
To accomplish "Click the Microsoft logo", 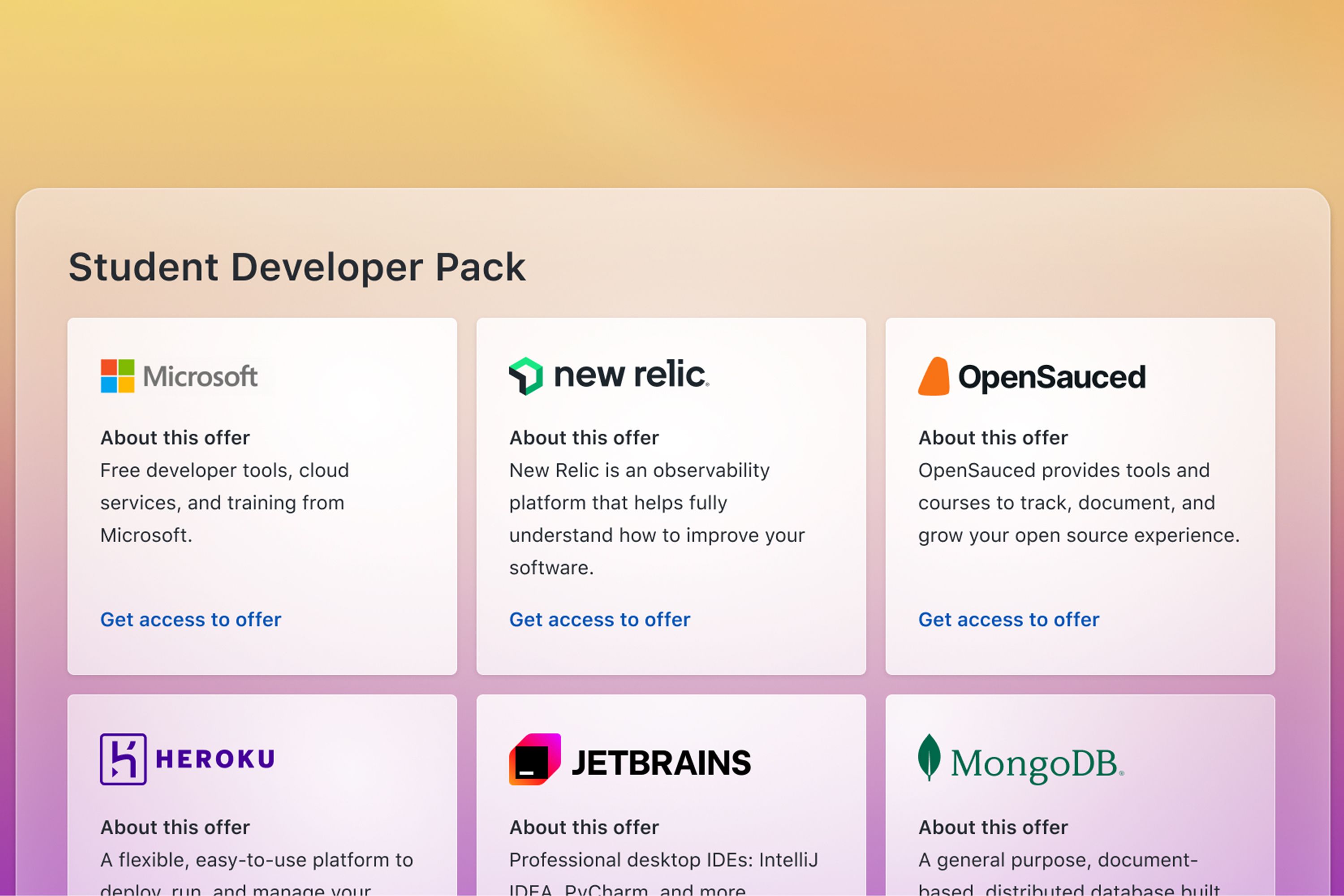I will pos(179,376).
